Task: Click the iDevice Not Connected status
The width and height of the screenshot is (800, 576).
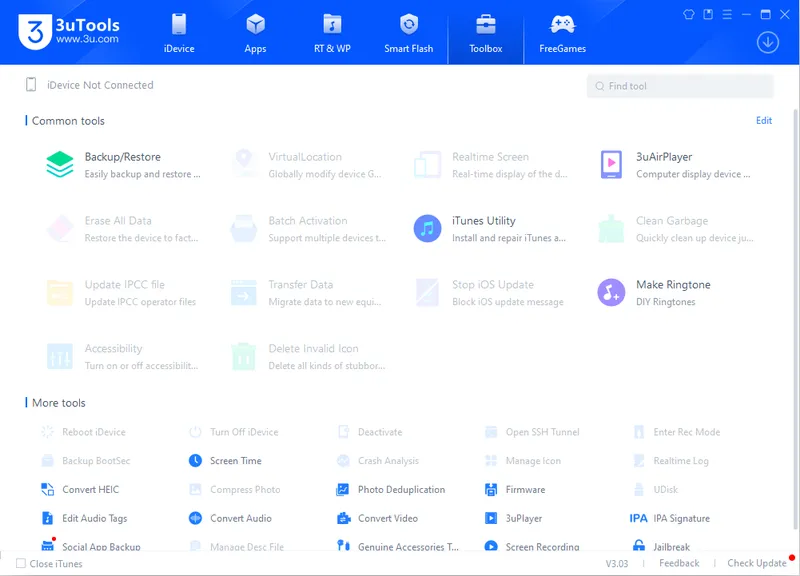Action: [x=89, y=85]
